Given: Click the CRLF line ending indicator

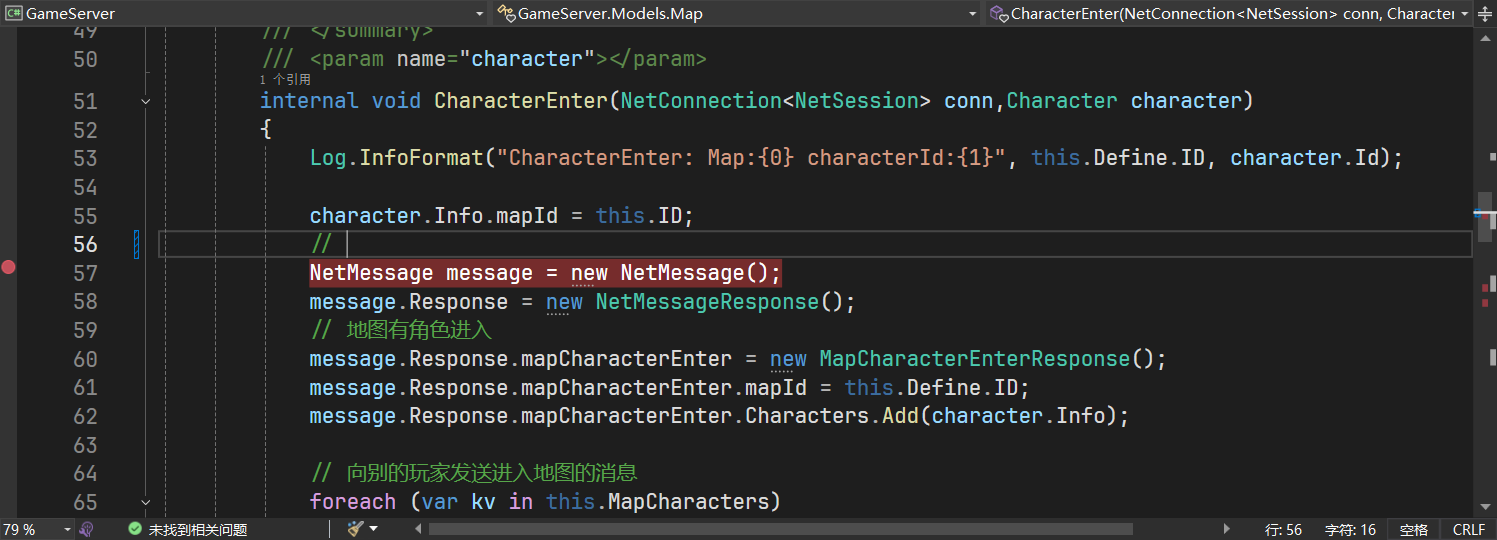Looking at the screenshot, I should tap(1468, 529).
